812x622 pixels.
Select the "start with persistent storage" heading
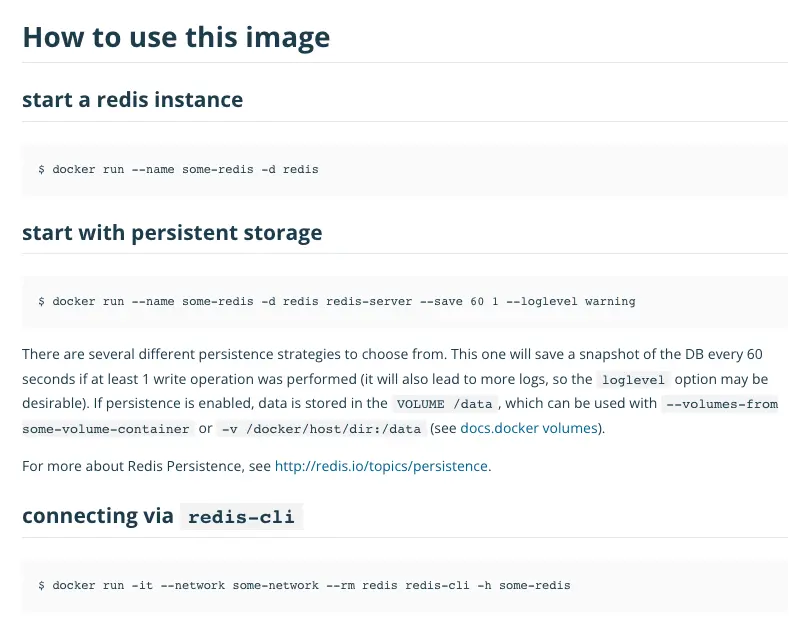[172, 233]
